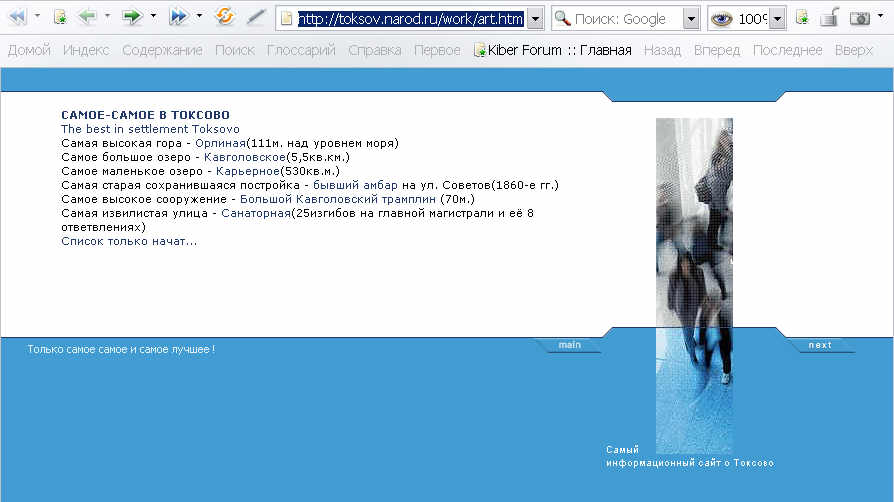The height and width of the screenshot is (502, 894).
Task: Click the Kiber Forum :: Главная navigation item
Action: coord(553,50)
